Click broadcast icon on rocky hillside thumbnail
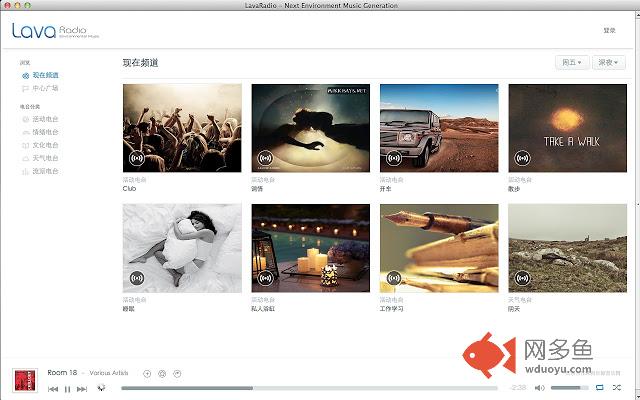The image size is (640, 400). click(x=522, y=278)
